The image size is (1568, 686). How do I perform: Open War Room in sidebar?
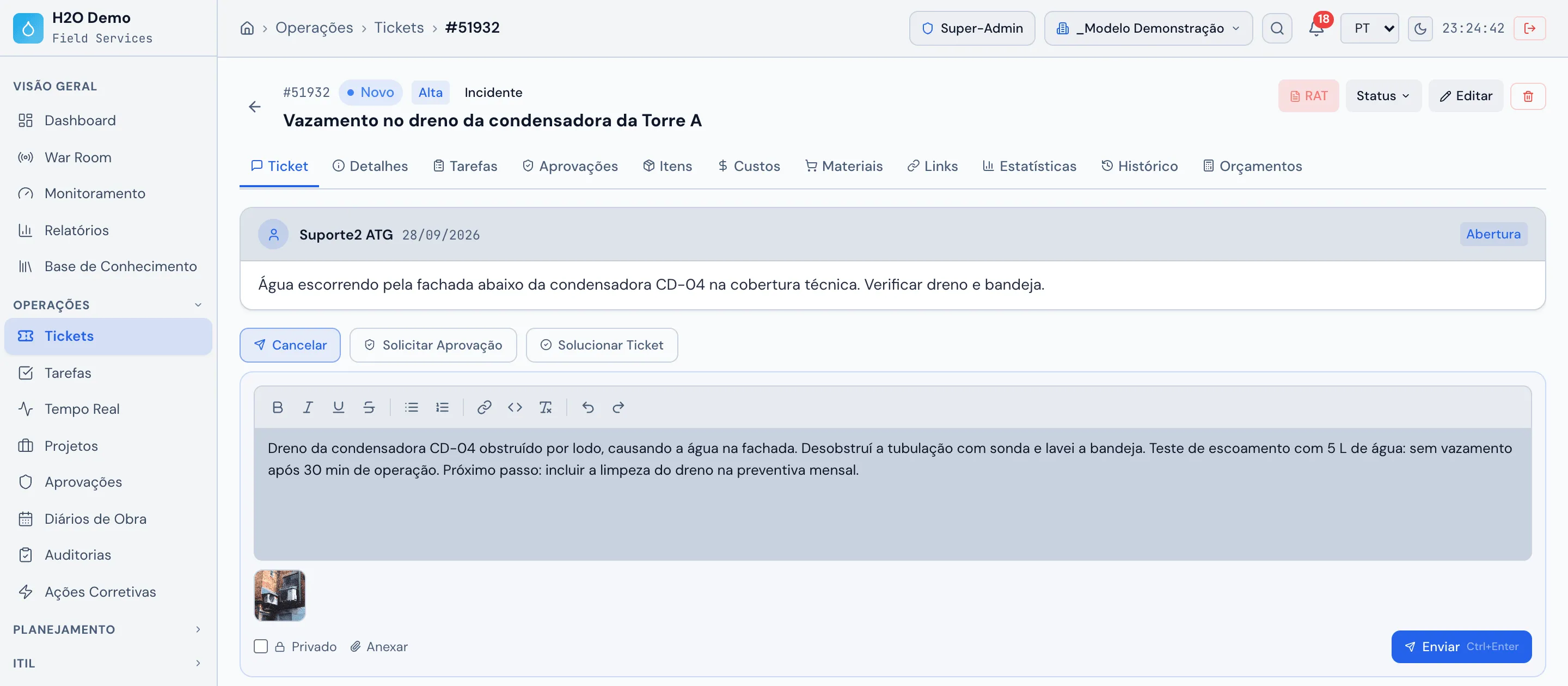pos(108,157)
